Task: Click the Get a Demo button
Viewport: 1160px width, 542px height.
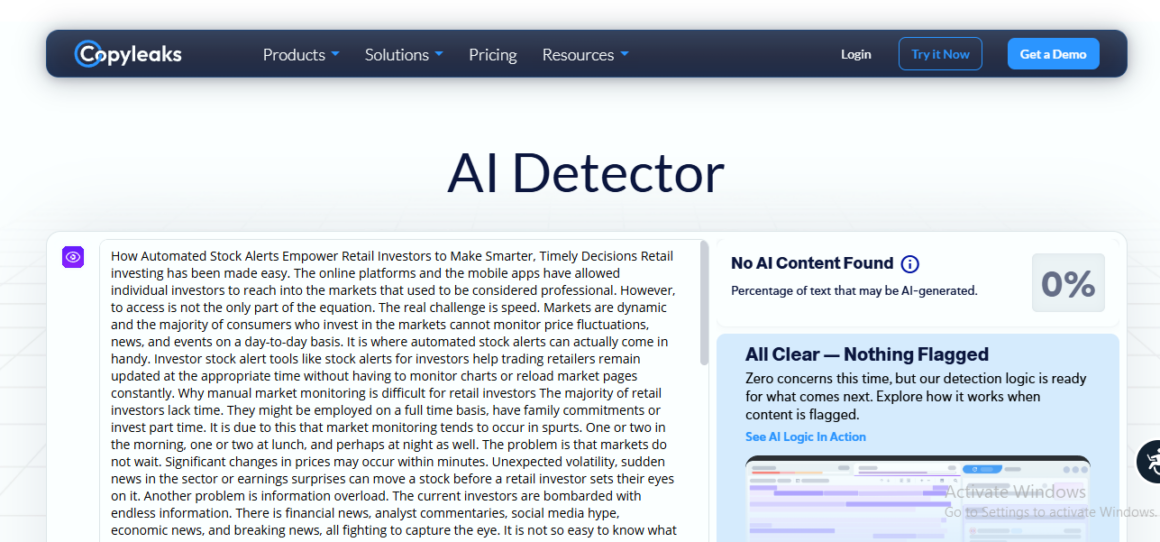Action: pyautogui.click(x=1053, y=54)
